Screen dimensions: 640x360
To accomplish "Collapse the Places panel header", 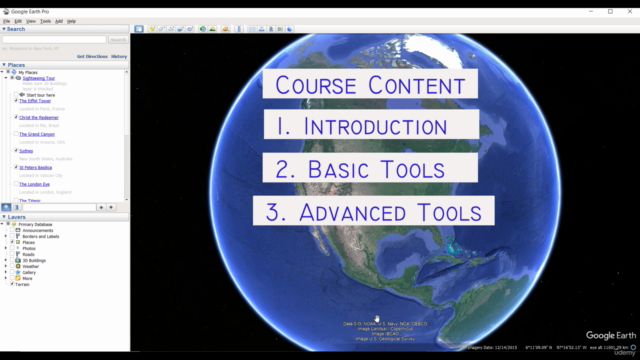I will 65,65.
